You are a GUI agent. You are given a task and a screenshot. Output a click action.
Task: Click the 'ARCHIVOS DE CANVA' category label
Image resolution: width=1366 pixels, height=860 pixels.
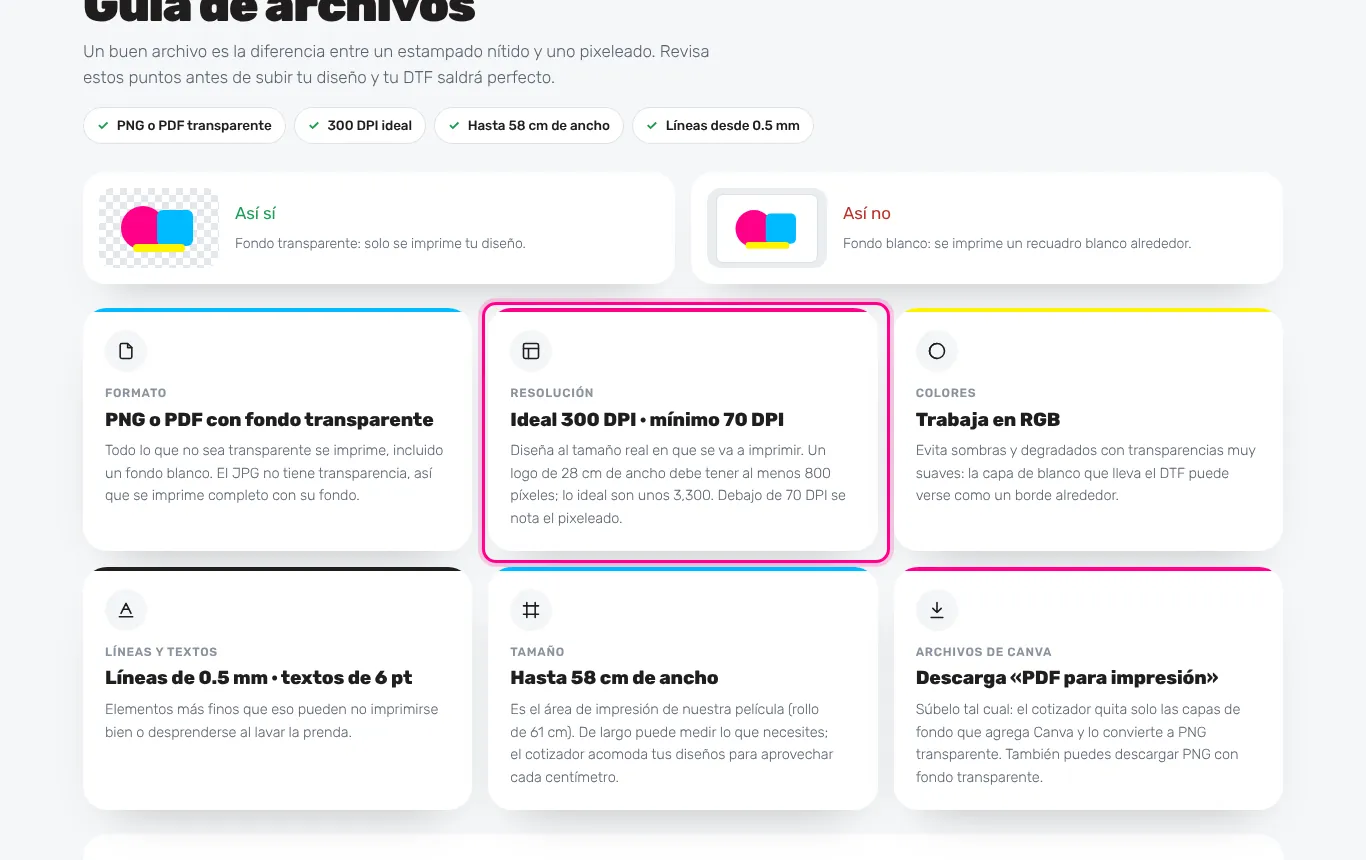(984, 652)
